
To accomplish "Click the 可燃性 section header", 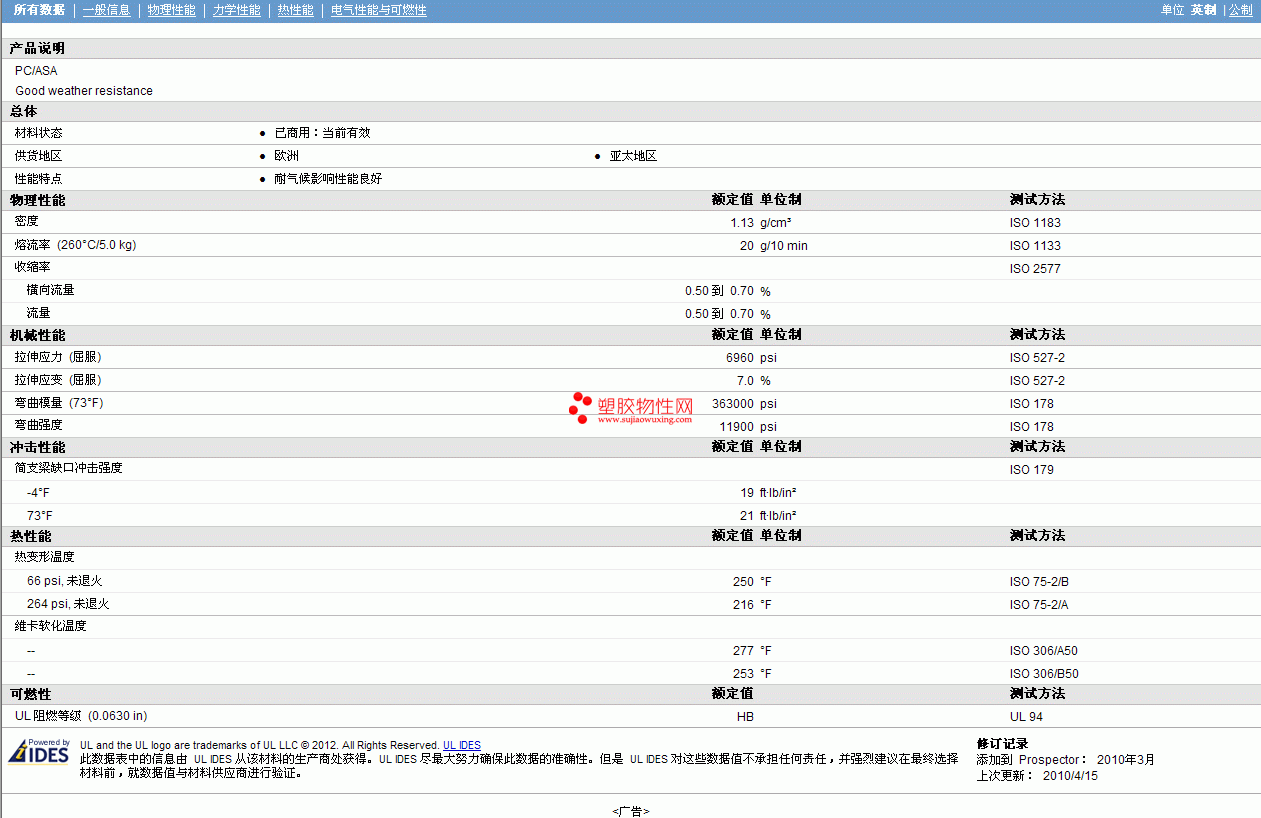I will (x=30, y=694).
